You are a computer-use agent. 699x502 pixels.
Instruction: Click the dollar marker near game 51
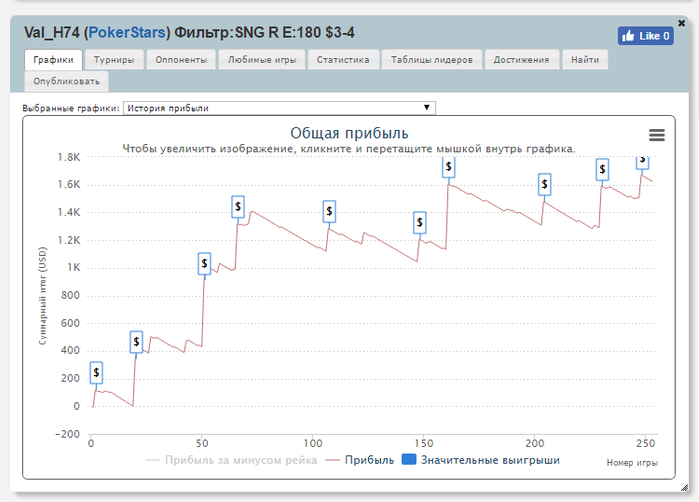pos(204,263)
